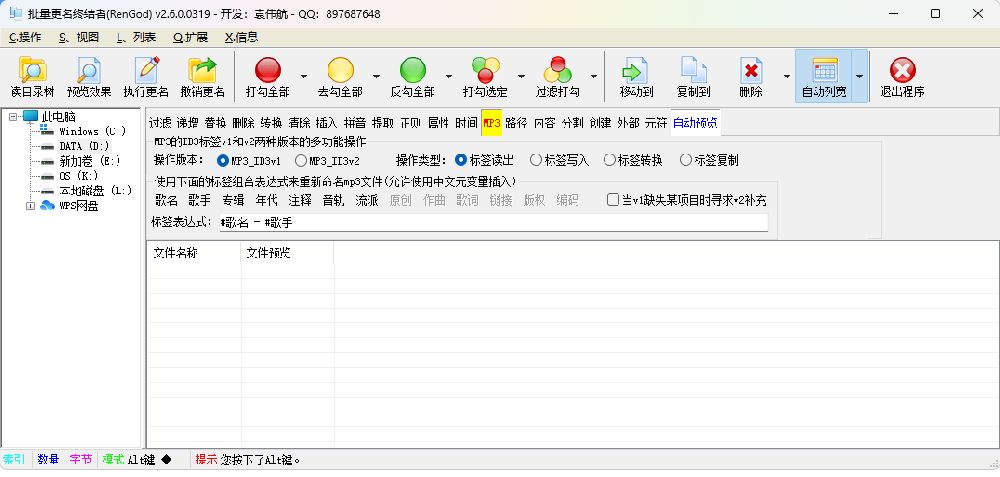Expand the WPS网盘 tree node
Screen dimensions: 1000x477
[x=30, y=205]
